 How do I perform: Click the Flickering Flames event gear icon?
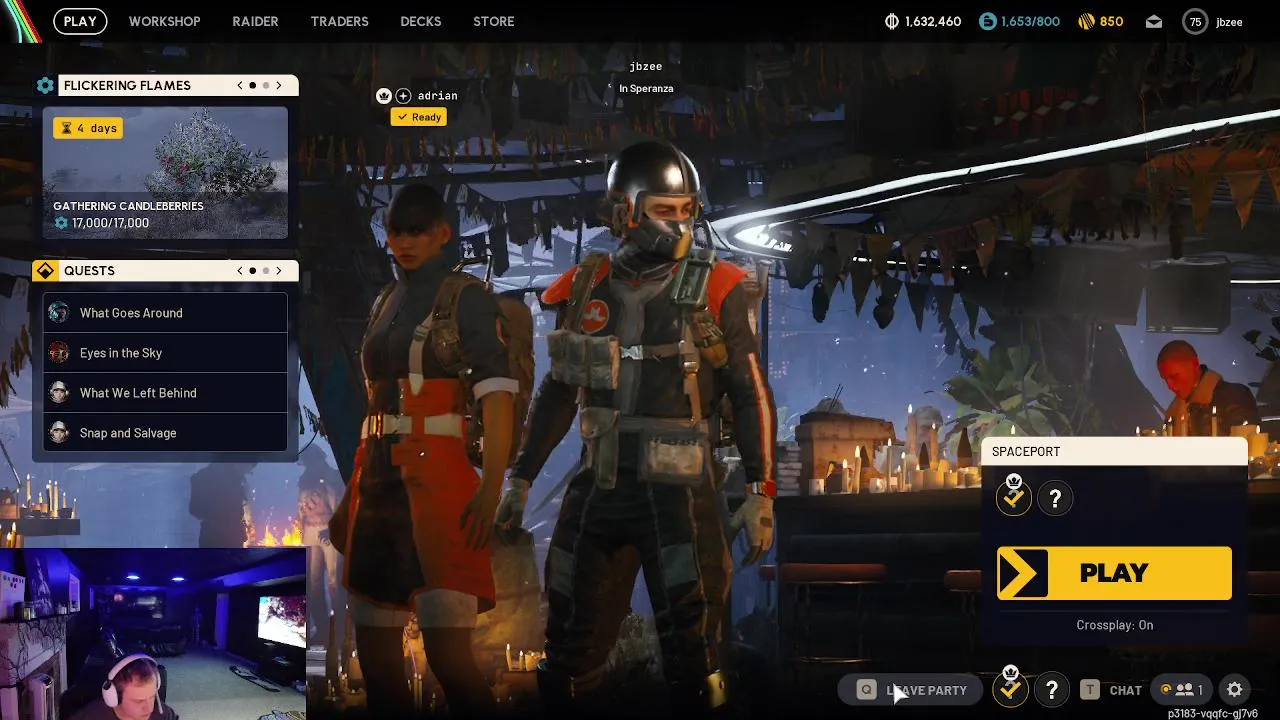[x=45, y=85]
